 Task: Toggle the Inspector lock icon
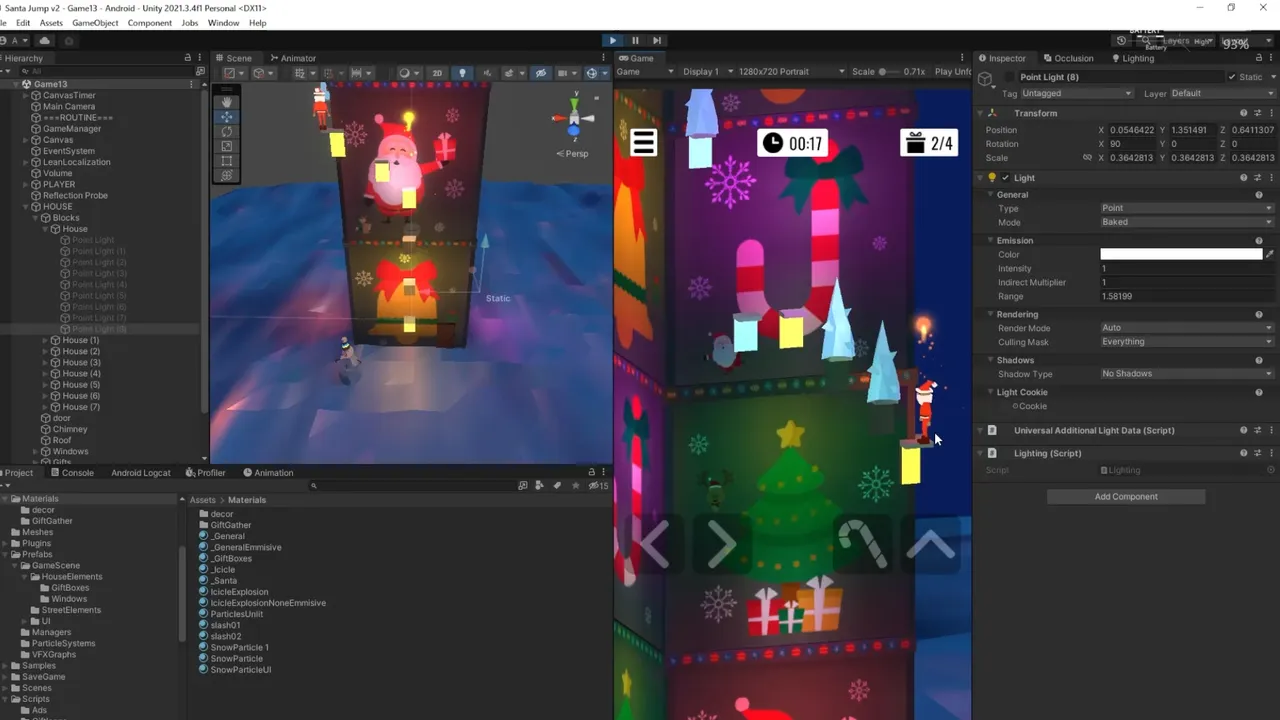tap(1259, 58)
